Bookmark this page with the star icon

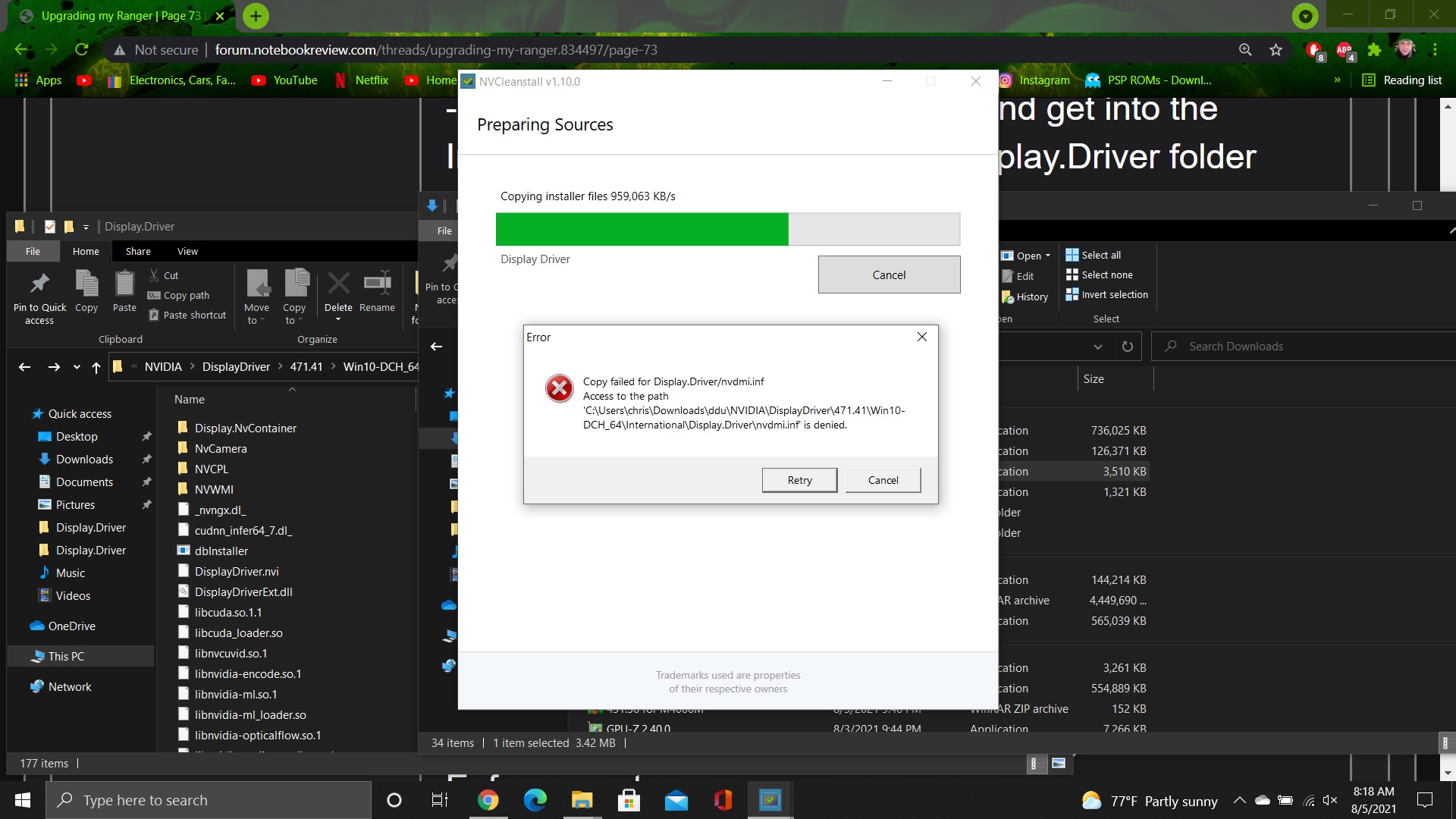(x=1276, y=50)
